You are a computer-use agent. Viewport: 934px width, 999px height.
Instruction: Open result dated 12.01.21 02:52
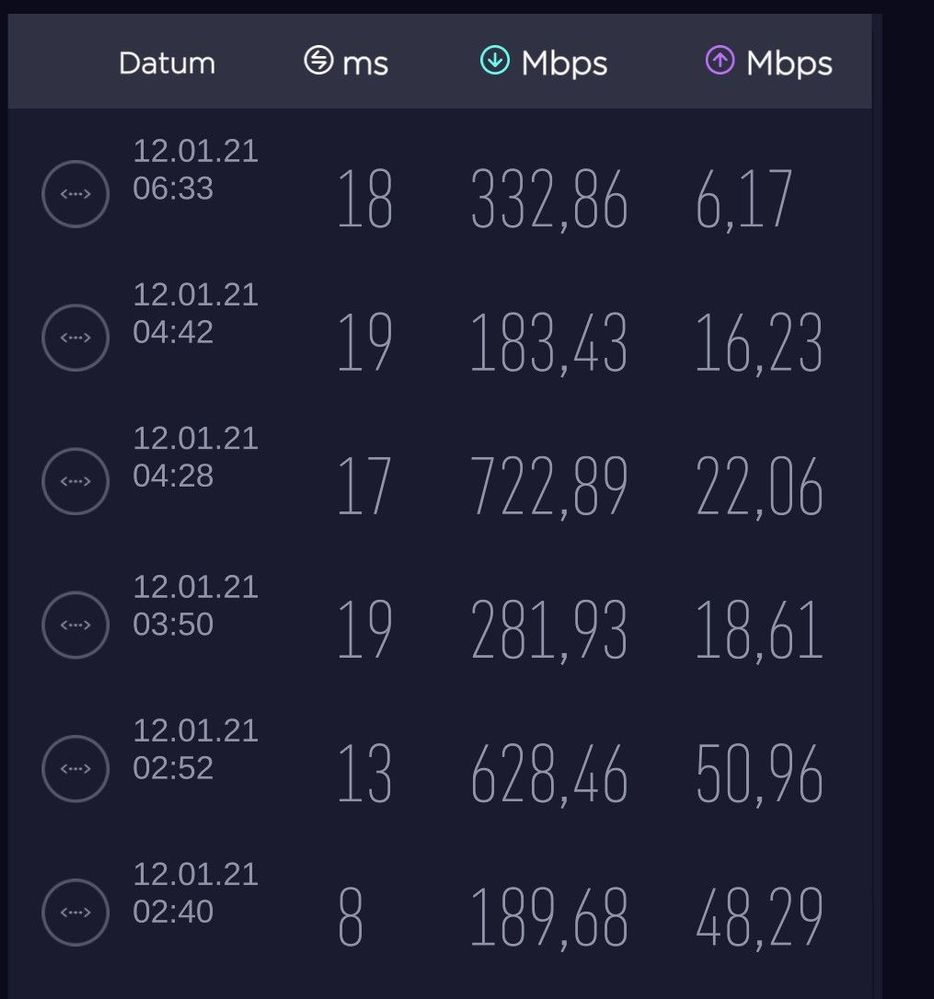[195, 749]
